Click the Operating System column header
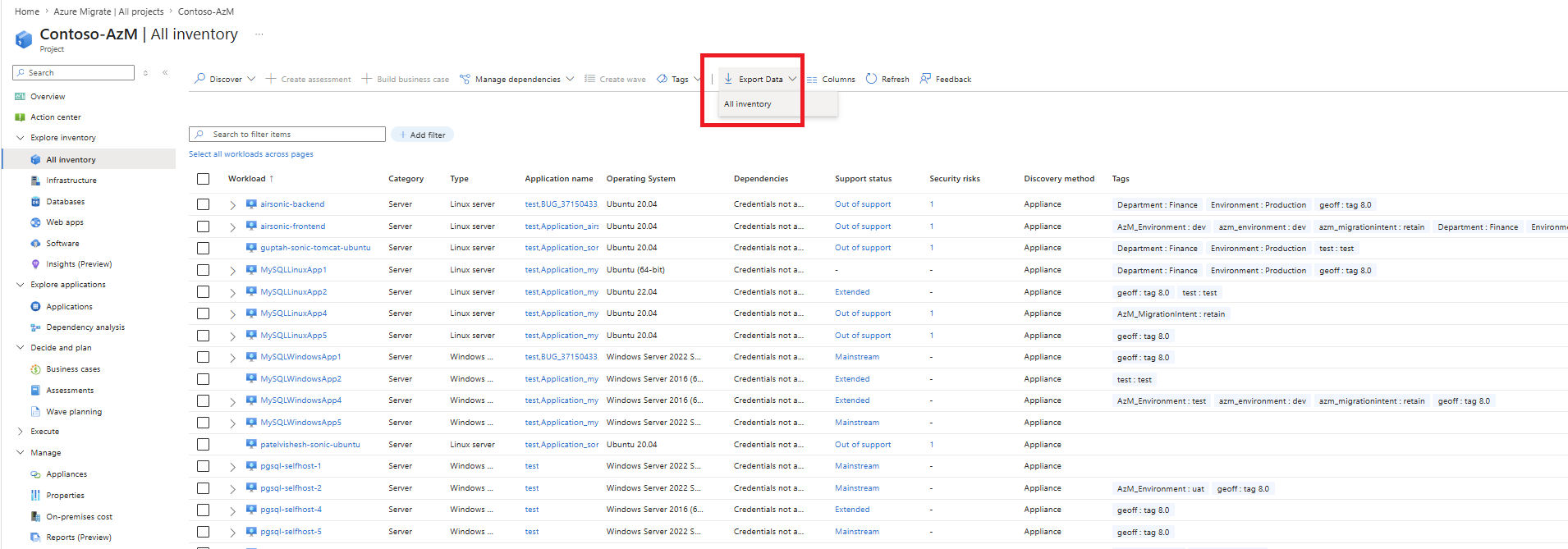 [640, 179]
